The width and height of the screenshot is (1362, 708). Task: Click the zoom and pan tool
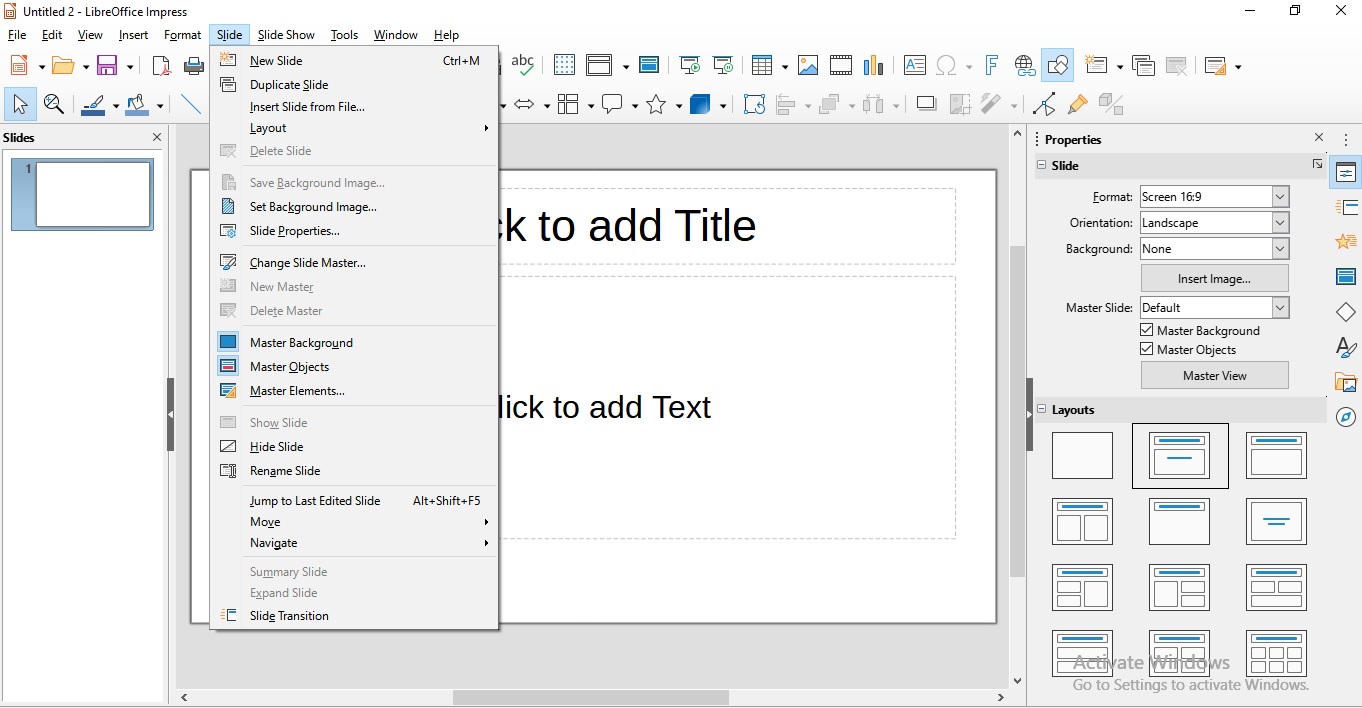54,104
